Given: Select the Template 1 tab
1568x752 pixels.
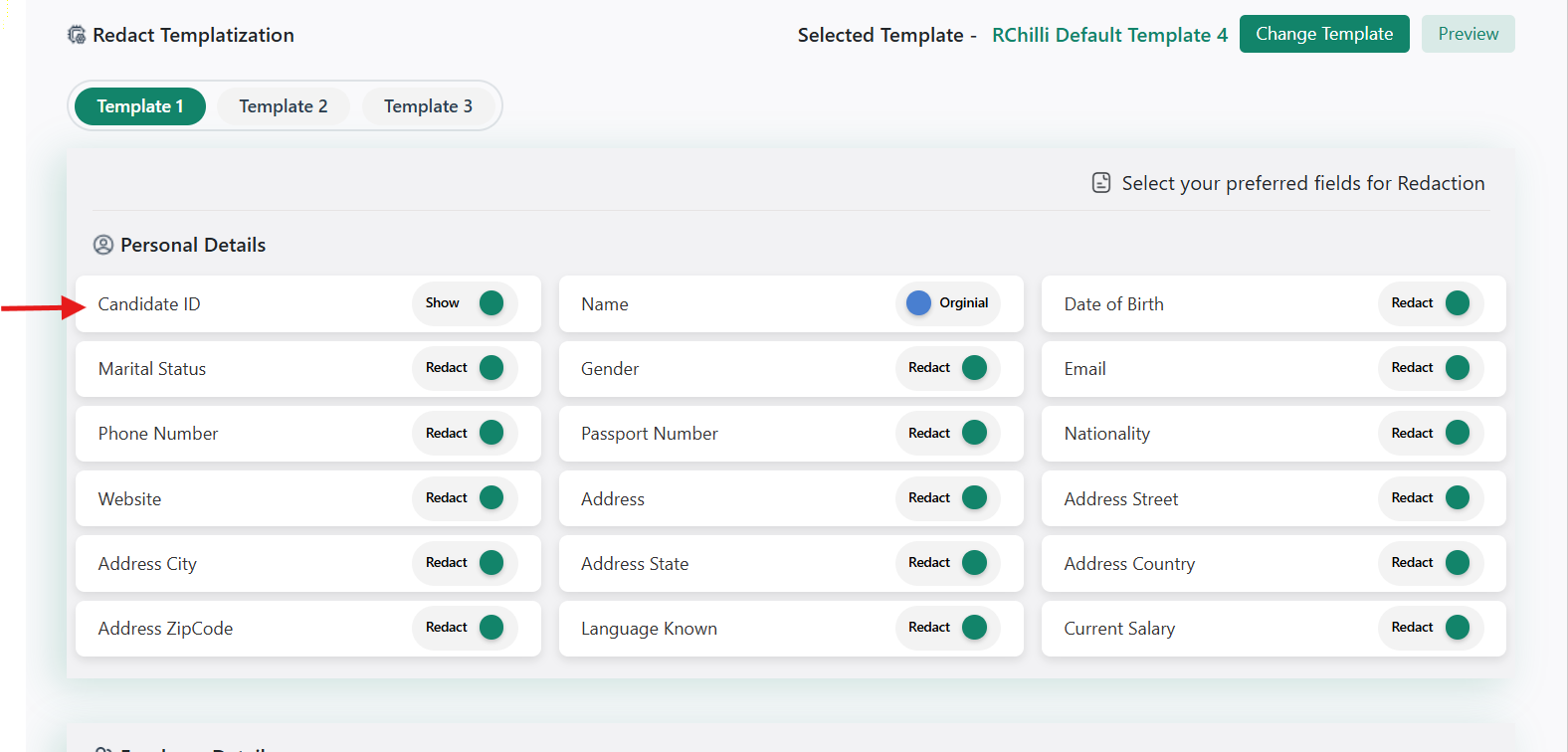Looking at the screenshot, I should 140,106.
